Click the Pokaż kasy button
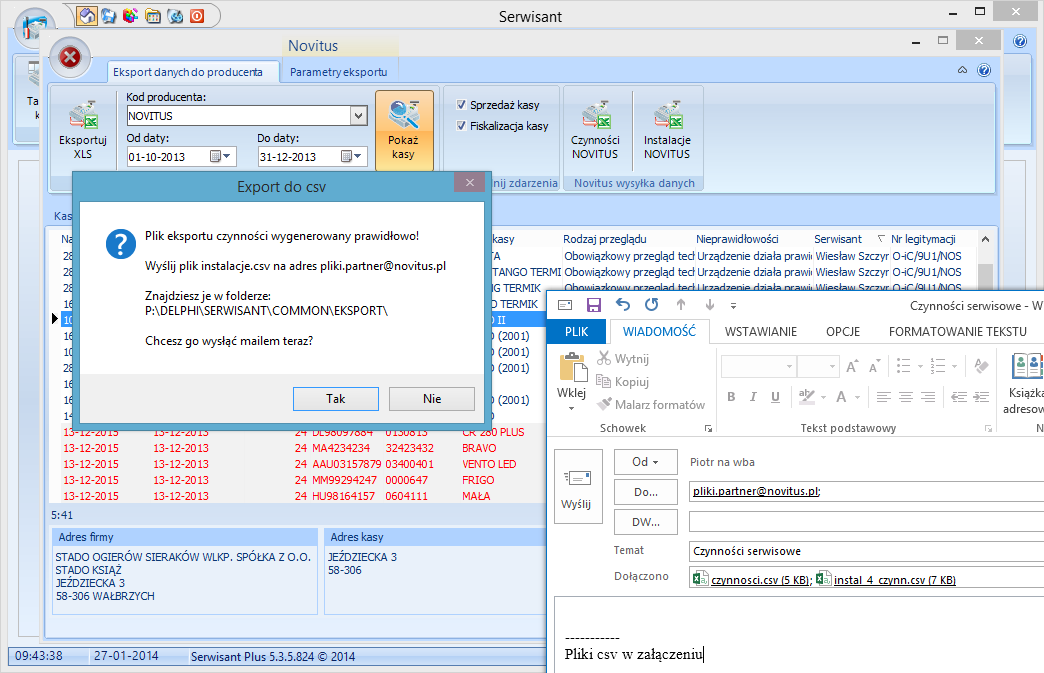Image resolution: width=1044 pixels, height=673 pixels. (x=404, y=130)
